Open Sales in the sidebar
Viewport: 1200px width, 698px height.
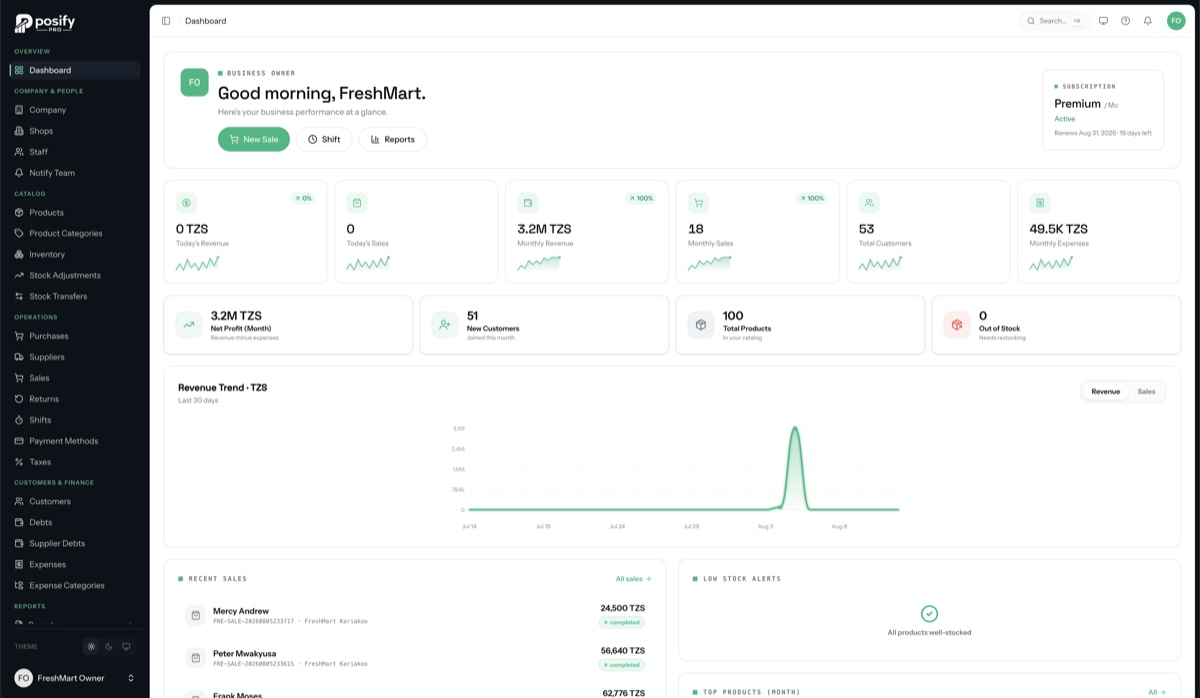coord(75,378)
